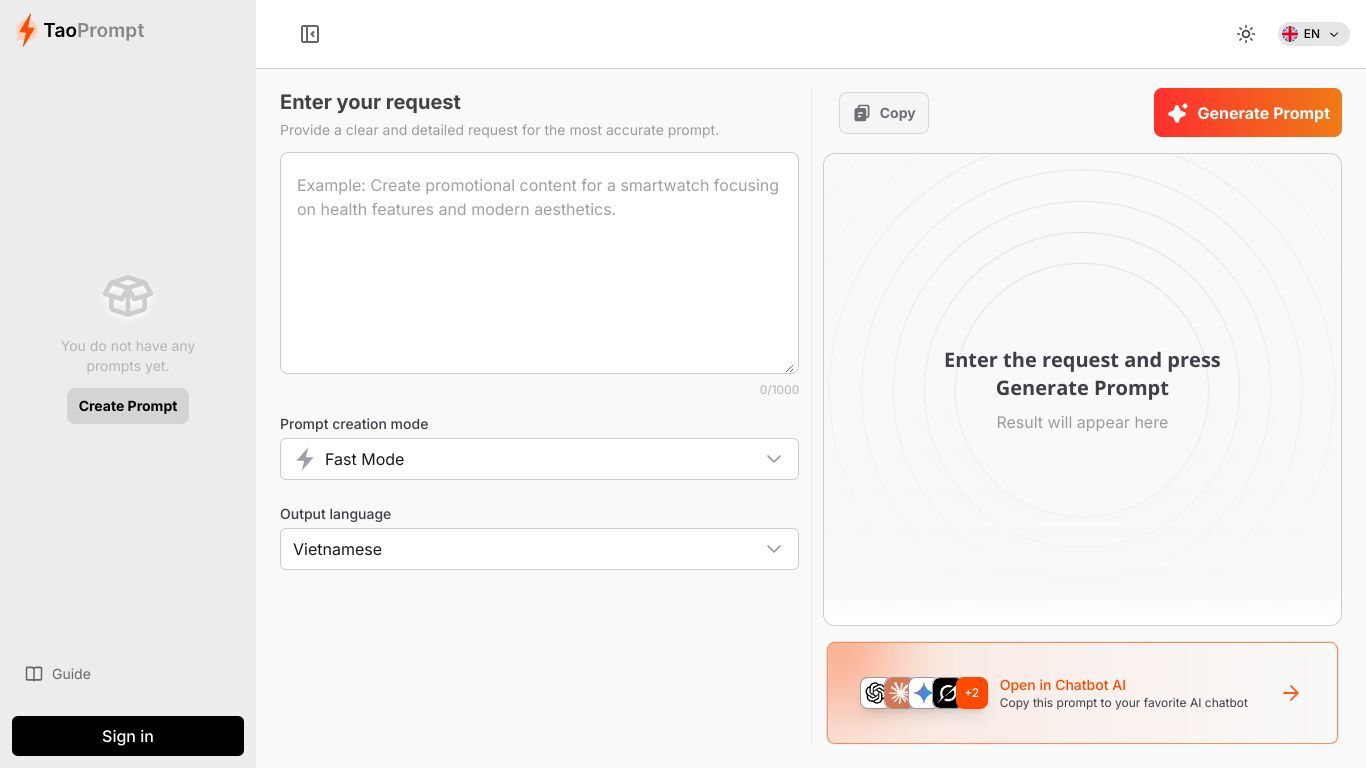This screenshot has height=768, width=1366.
Task: Open the EN language selector
Action: point(1314,34)
